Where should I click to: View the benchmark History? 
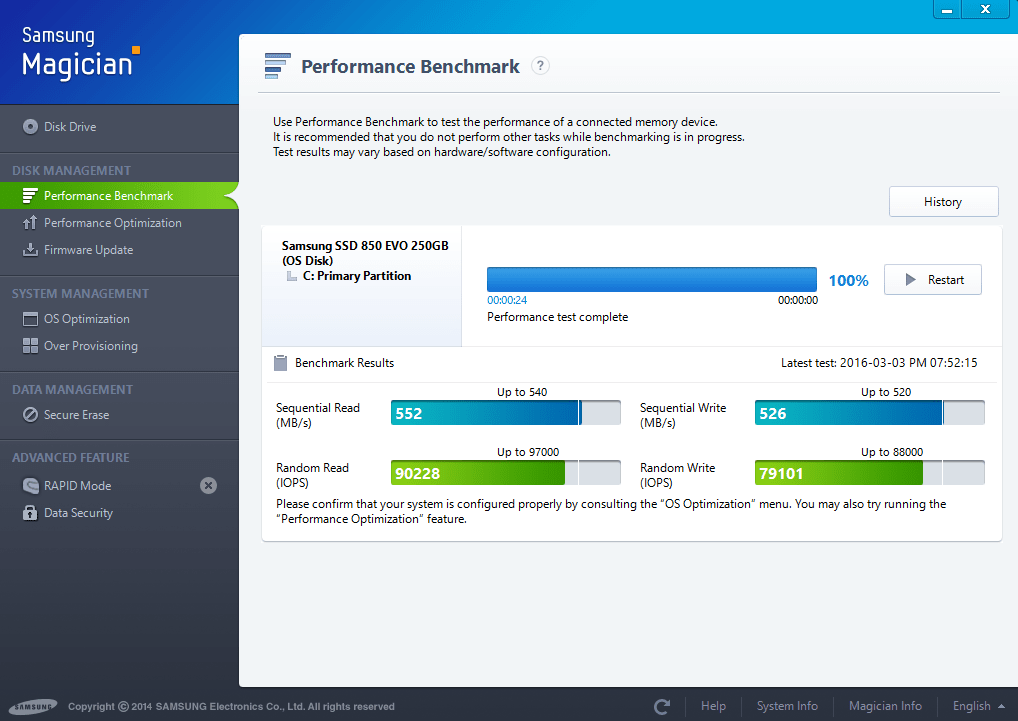942,201
